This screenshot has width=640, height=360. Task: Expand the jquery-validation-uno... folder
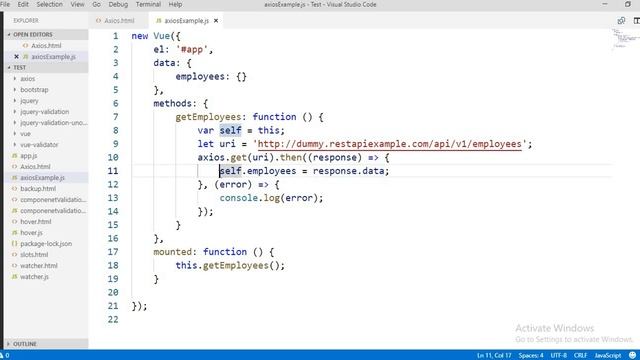coord(53,123)
